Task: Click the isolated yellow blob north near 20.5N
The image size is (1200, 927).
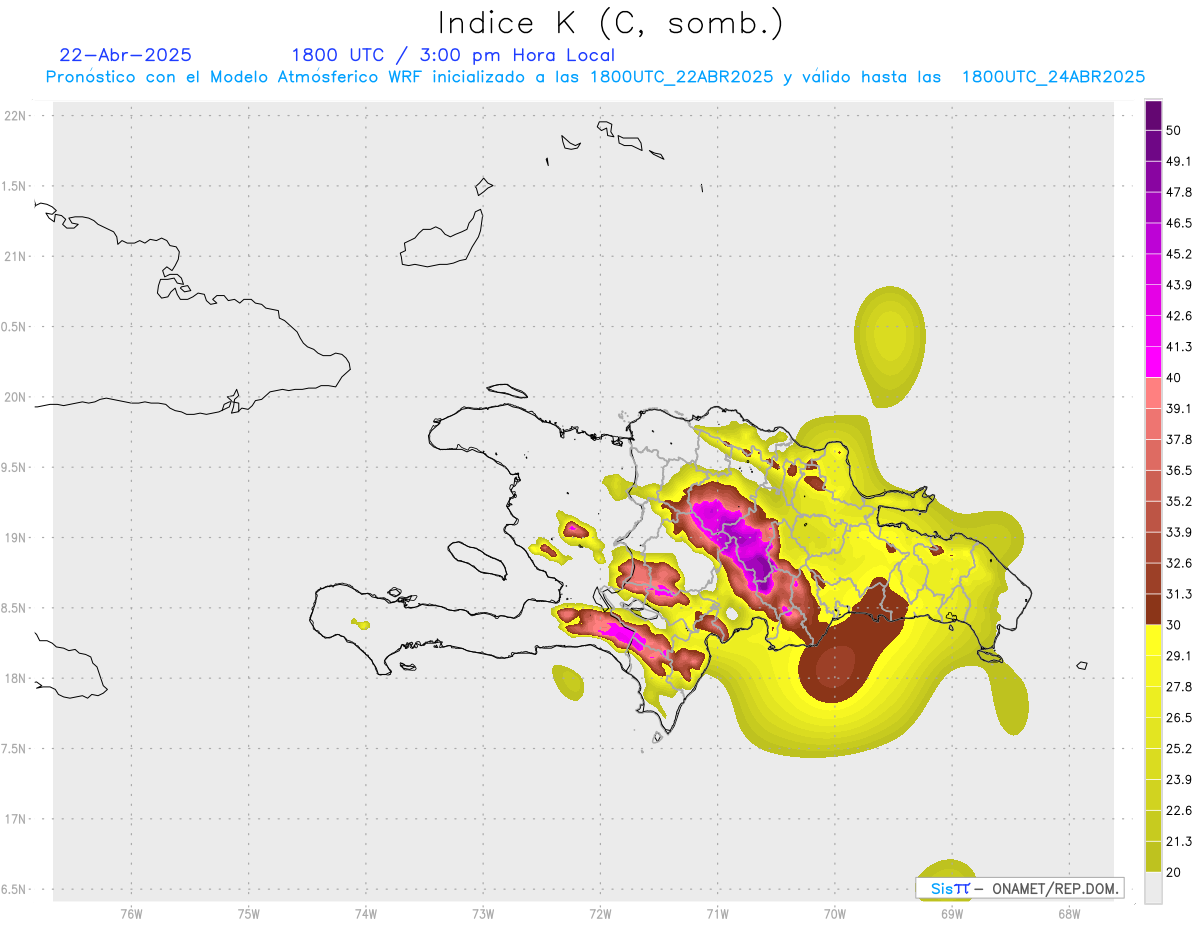Action: pos(889,346)
